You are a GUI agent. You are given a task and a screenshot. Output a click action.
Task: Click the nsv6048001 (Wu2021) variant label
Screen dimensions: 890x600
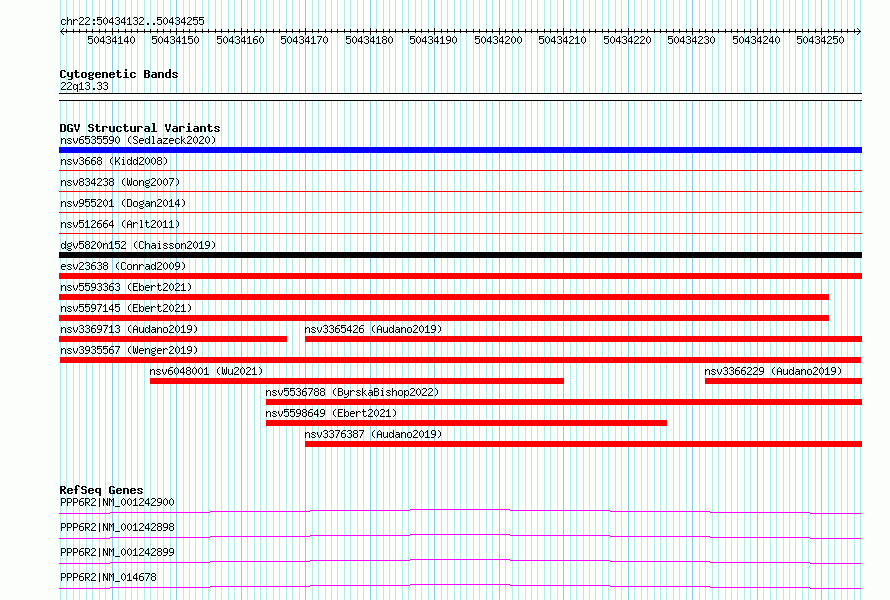pos(207,371)
